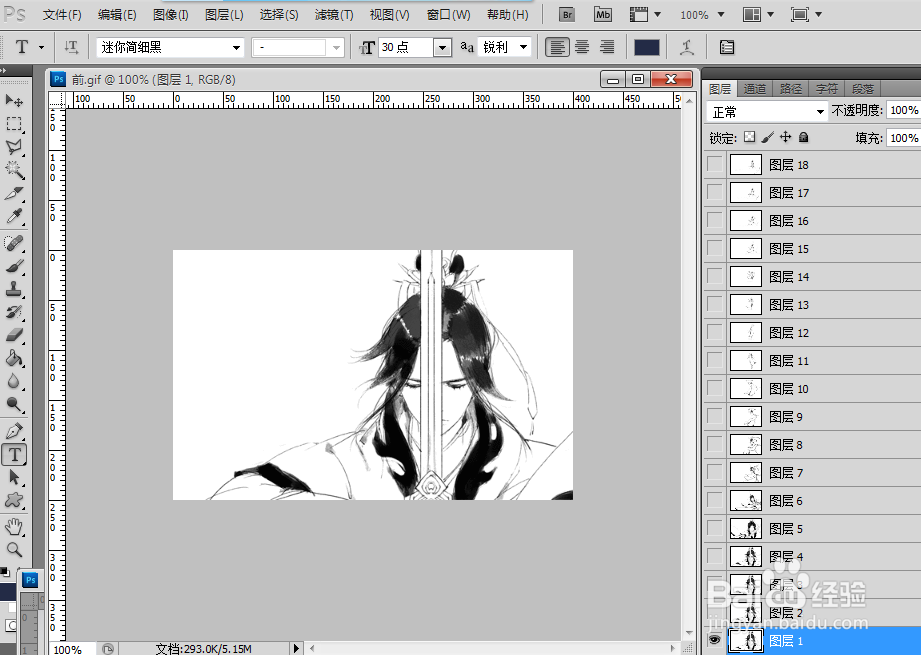Image resolution: width=921 pixels, height=655 pixels.
Task: Open Type tool preset picker arrow
Action: 41,47
